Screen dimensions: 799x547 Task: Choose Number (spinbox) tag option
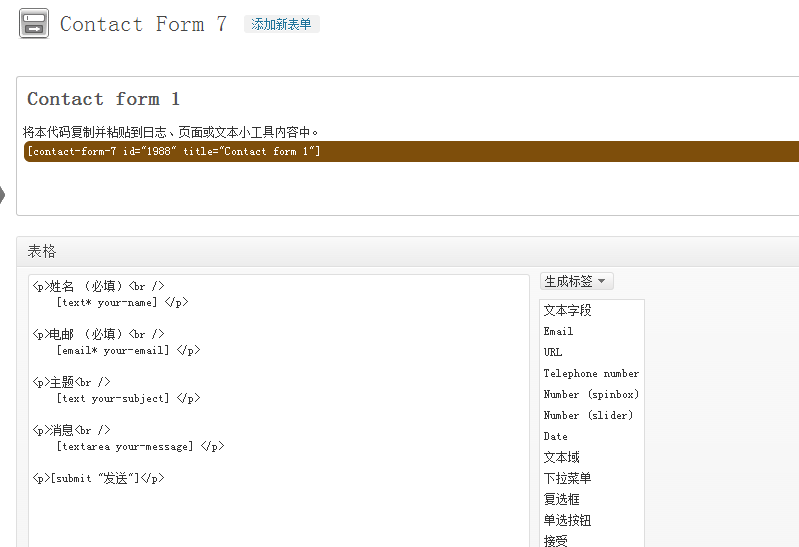[592, 394]
